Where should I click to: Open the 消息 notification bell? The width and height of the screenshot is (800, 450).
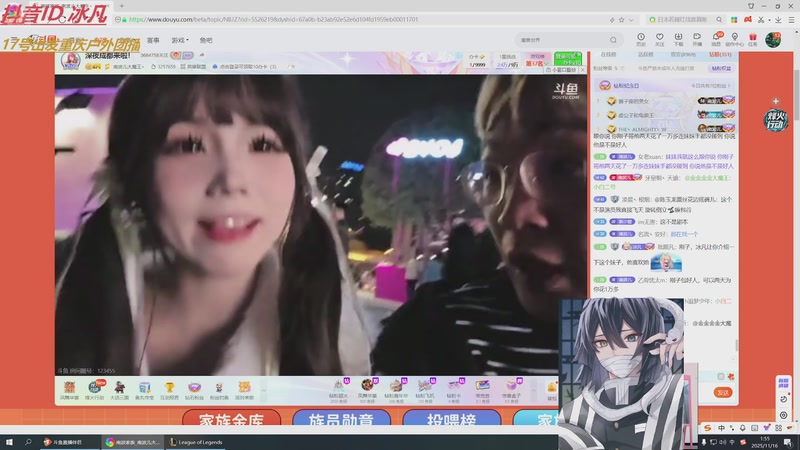[x=716, y=39]
